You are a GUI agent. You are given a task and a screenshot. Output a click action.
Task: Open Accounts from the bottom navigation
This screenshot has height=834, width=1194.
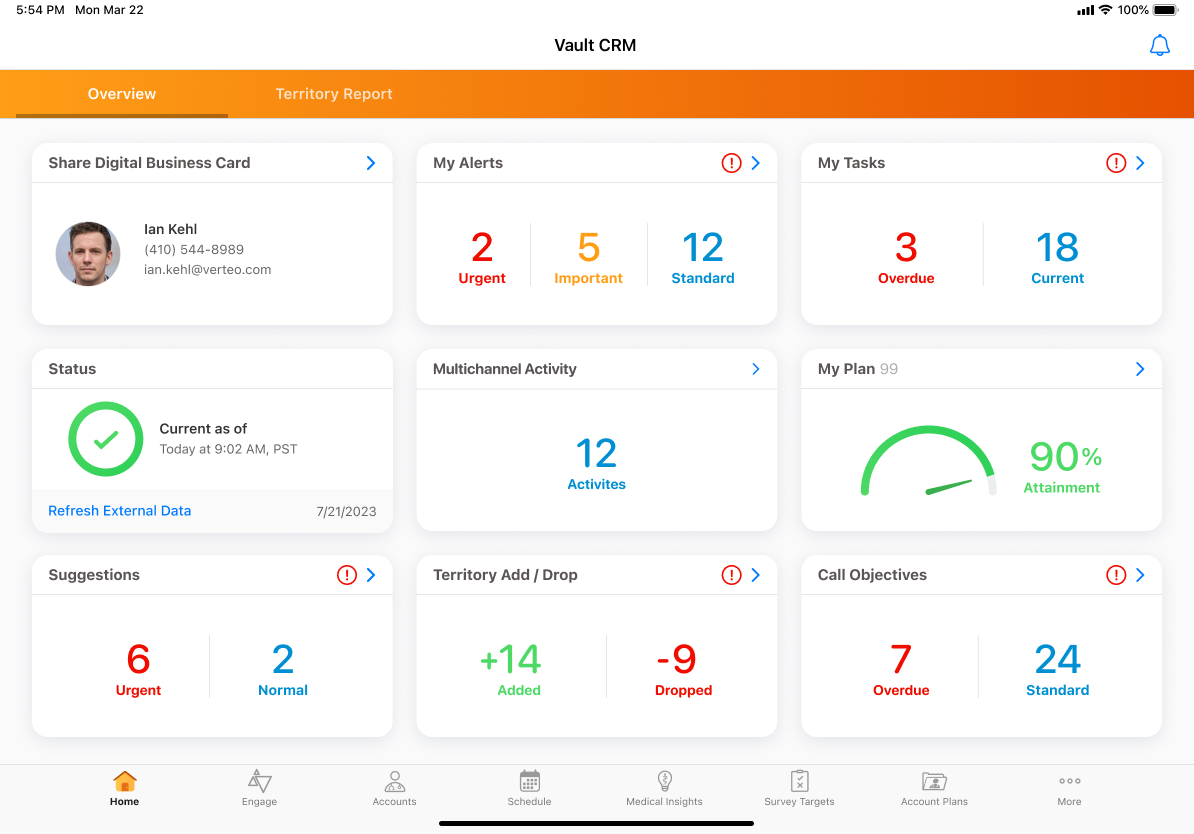pyautogui.click(x=394, y=782)
